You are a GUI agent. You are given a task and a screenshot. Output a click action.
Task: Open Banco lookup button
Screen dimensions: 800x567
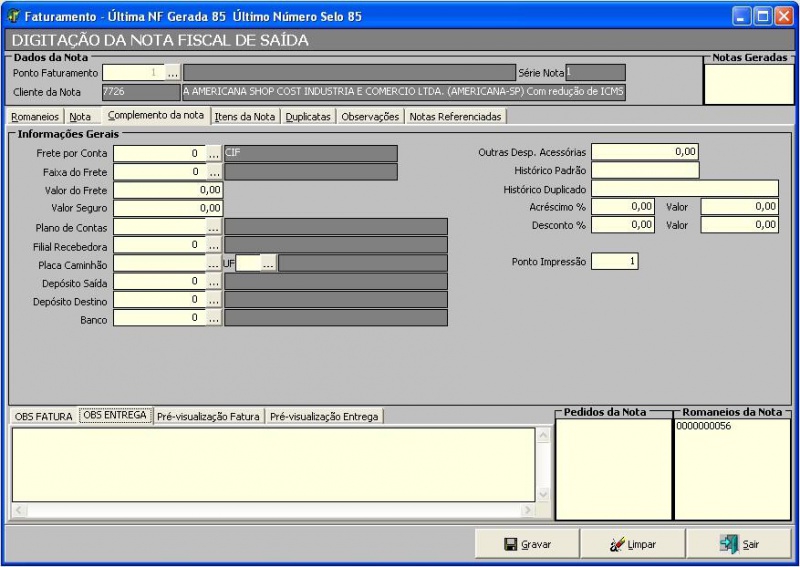point(214,318)
